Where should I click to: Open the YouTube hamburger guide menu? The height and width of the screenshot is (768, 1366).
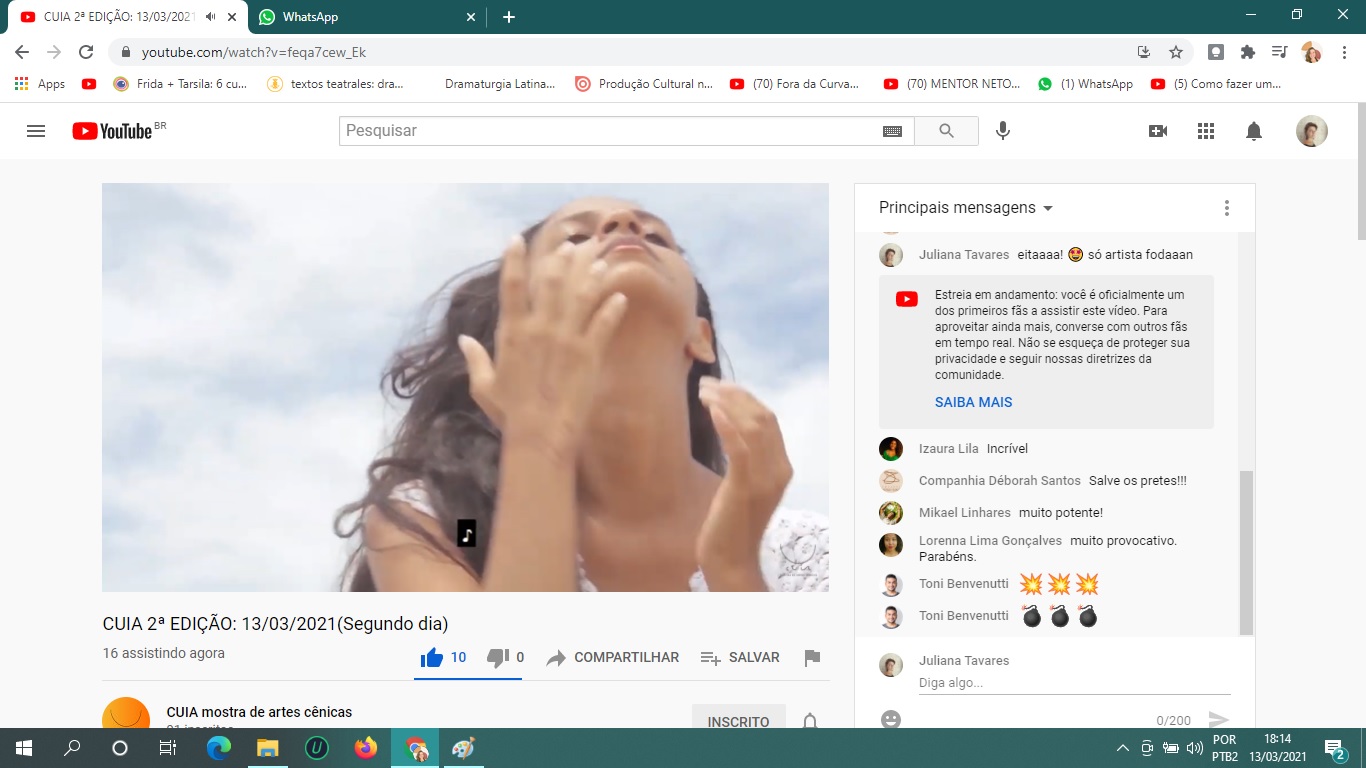click(36, 131)
